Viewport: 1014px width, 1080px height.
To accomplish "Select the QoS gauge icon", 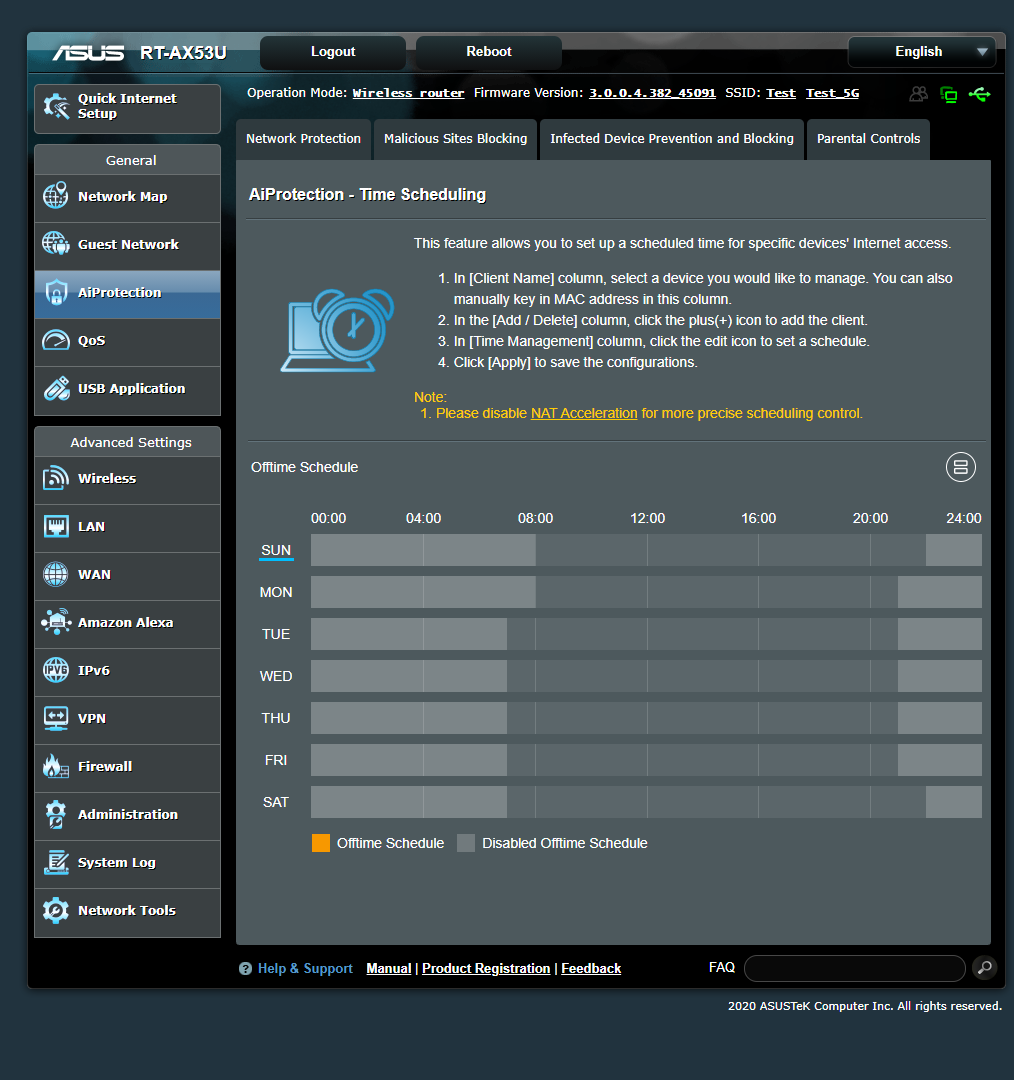I will (58, 341).
